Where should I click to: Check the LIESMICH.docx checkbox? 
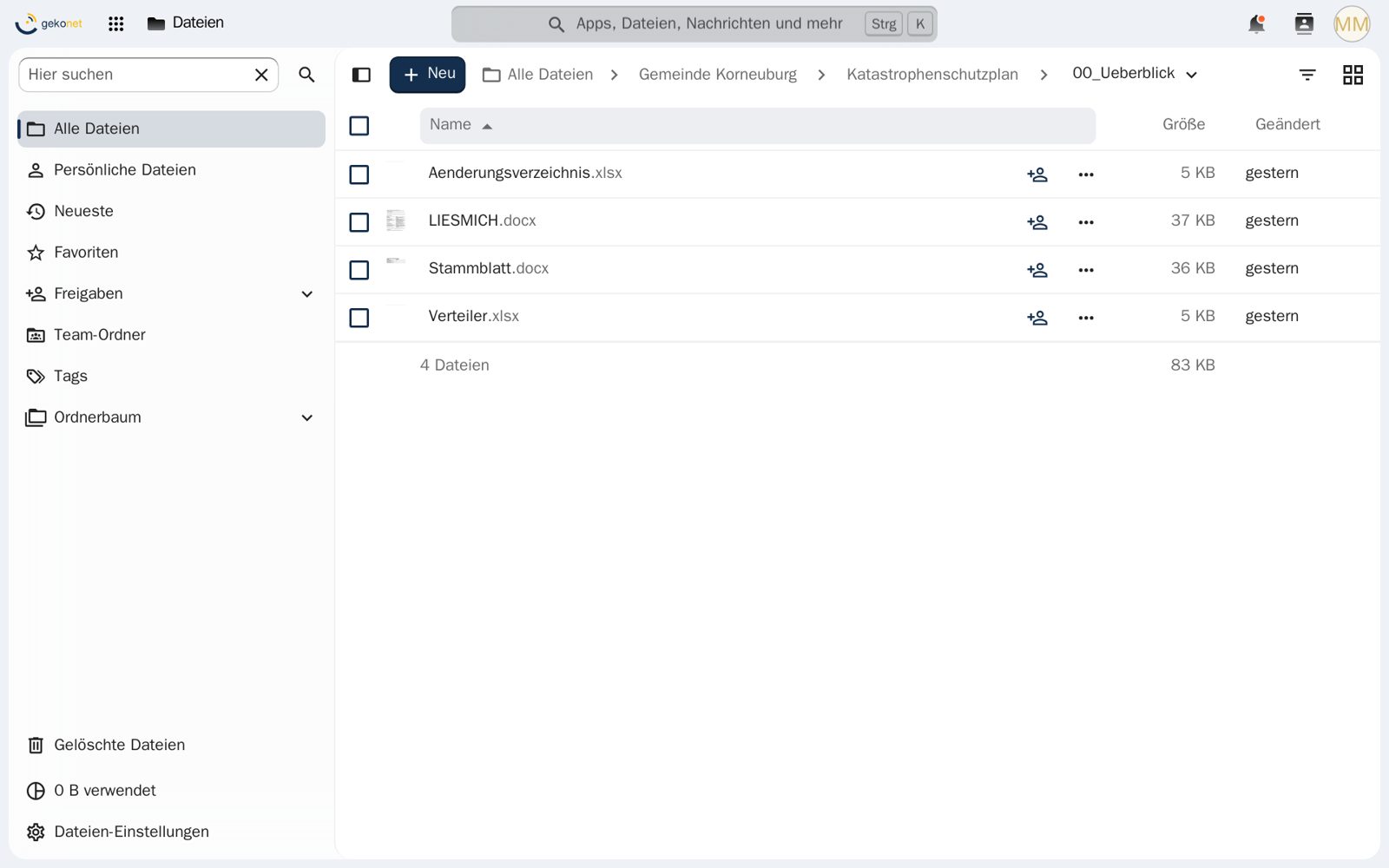tap(359, 222)
